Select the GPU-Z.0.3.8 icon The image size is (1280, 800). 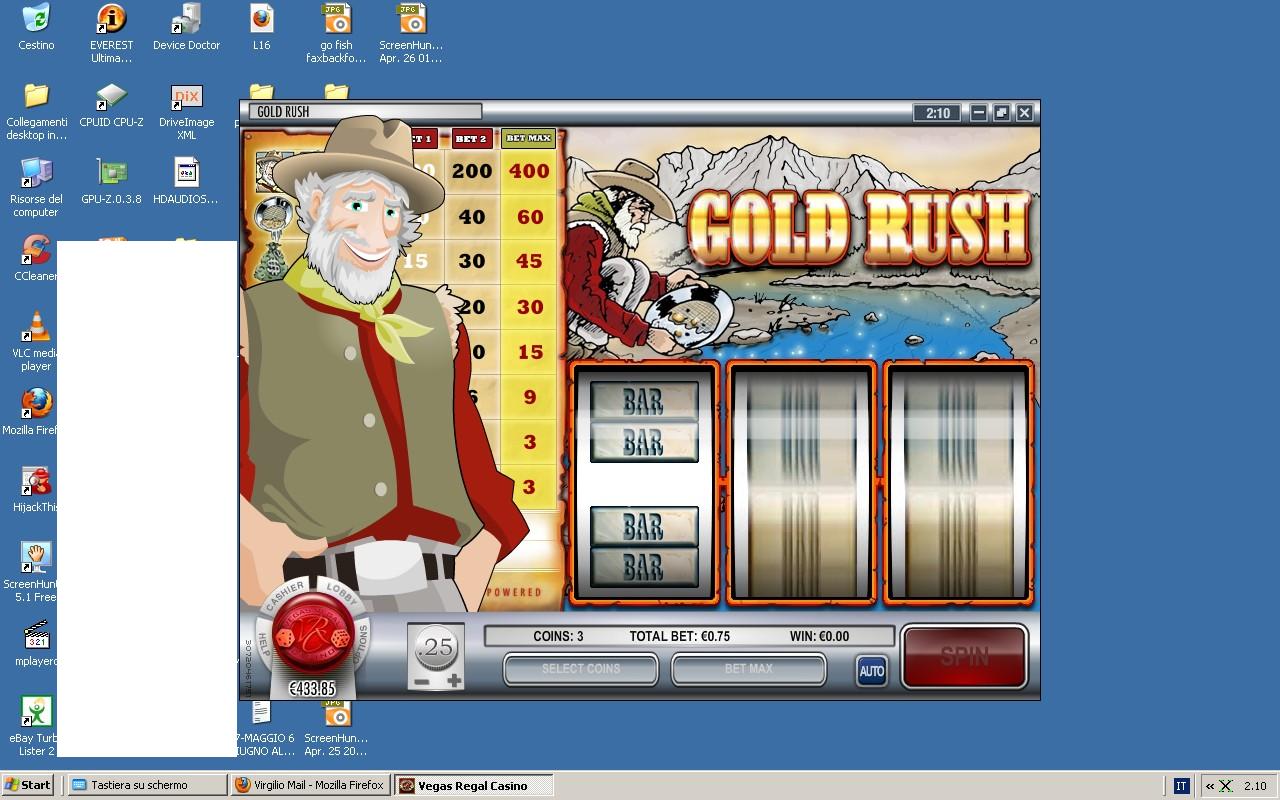pos(111,182)
